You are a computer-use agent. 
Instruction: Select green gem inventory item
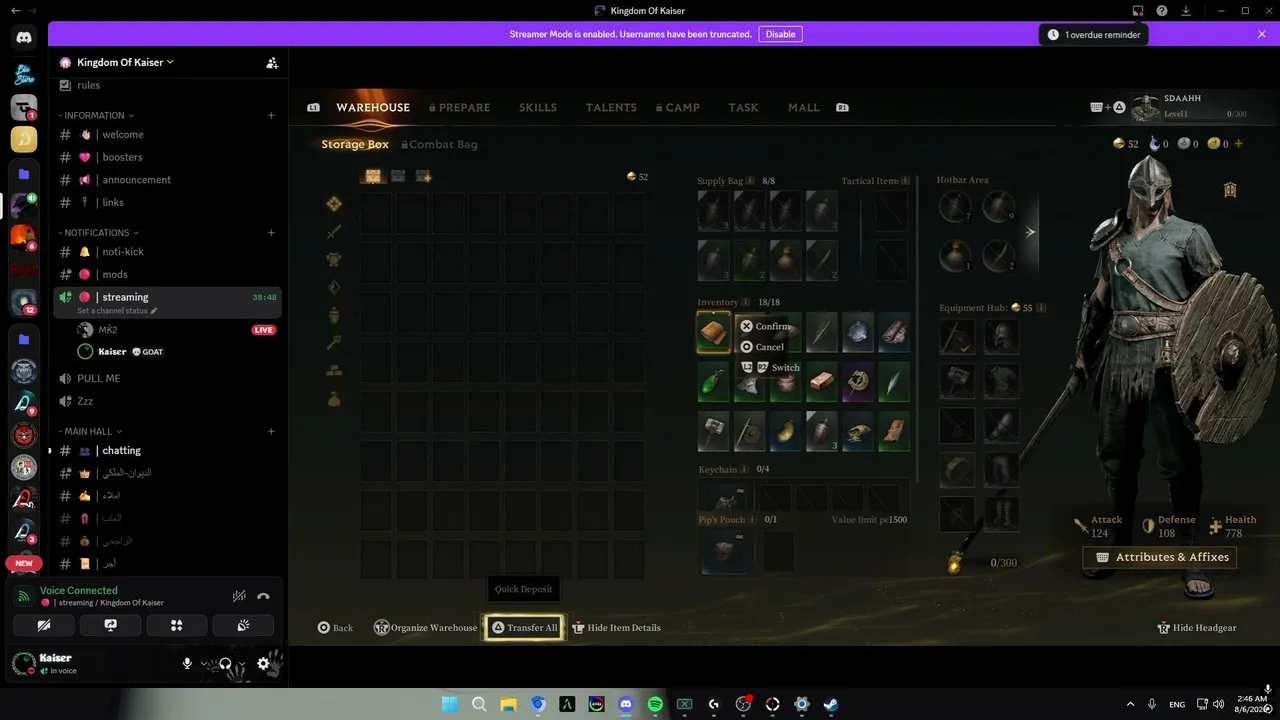click(713, 382)
